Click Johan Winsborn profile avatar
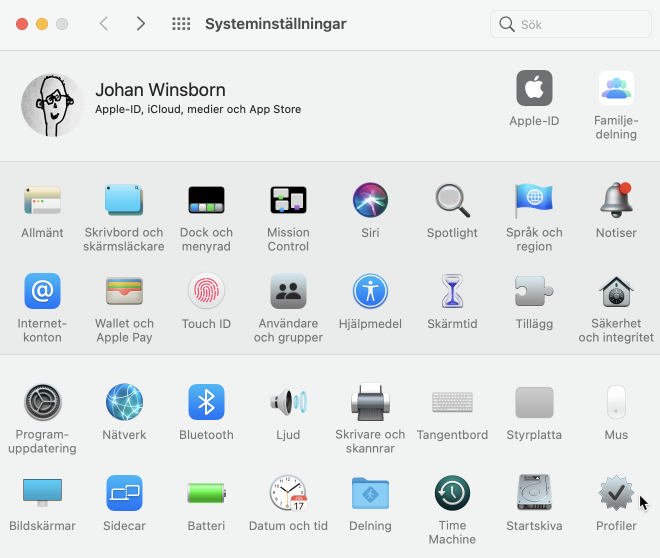The image size is (660, 558). (53, 105)
